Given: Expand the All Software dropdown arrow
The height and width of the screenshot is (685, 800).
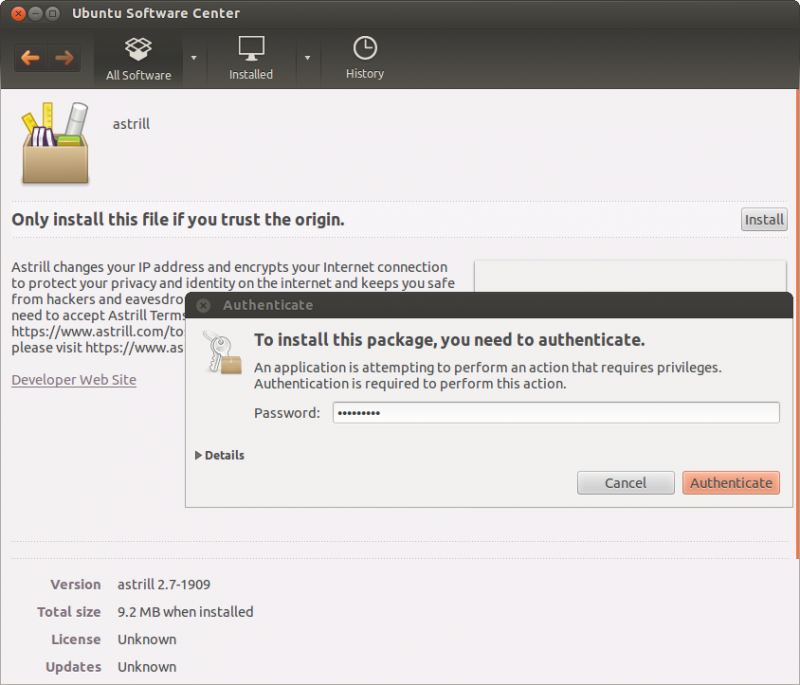Looking at the screenshot, I should [194, 58].
